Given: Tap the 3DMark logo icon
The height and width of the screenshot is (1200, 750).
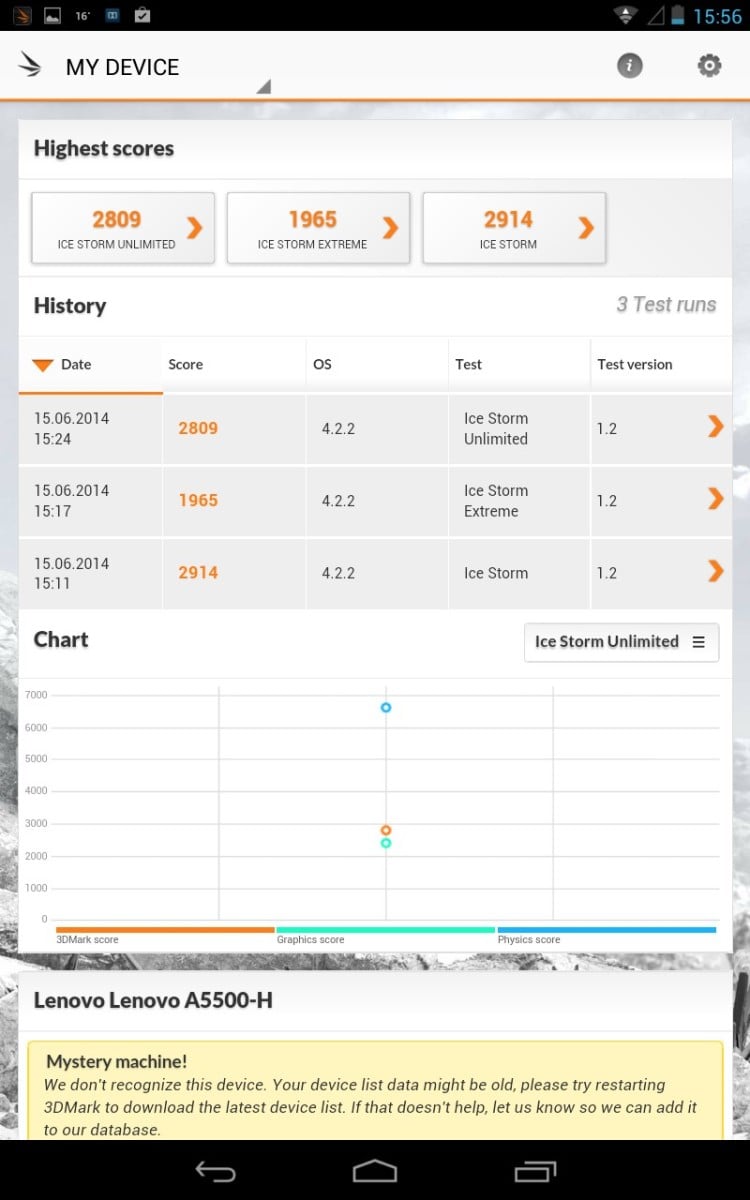Looking at the screenshot, I should pyautogui.click(x=30, y=66).
